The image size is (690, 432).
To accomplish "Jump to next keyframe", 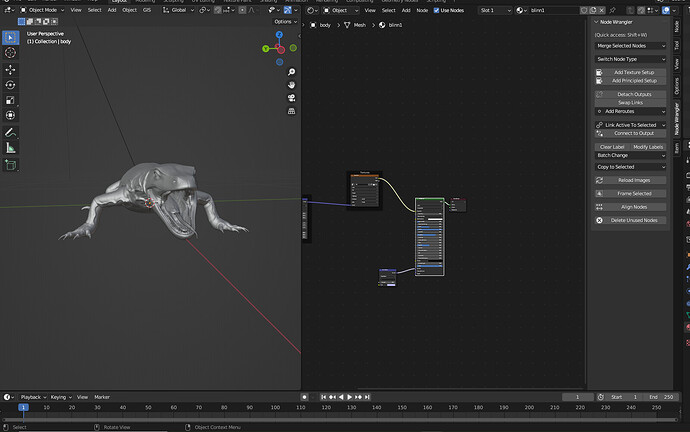I will click(x=359, y=397).
